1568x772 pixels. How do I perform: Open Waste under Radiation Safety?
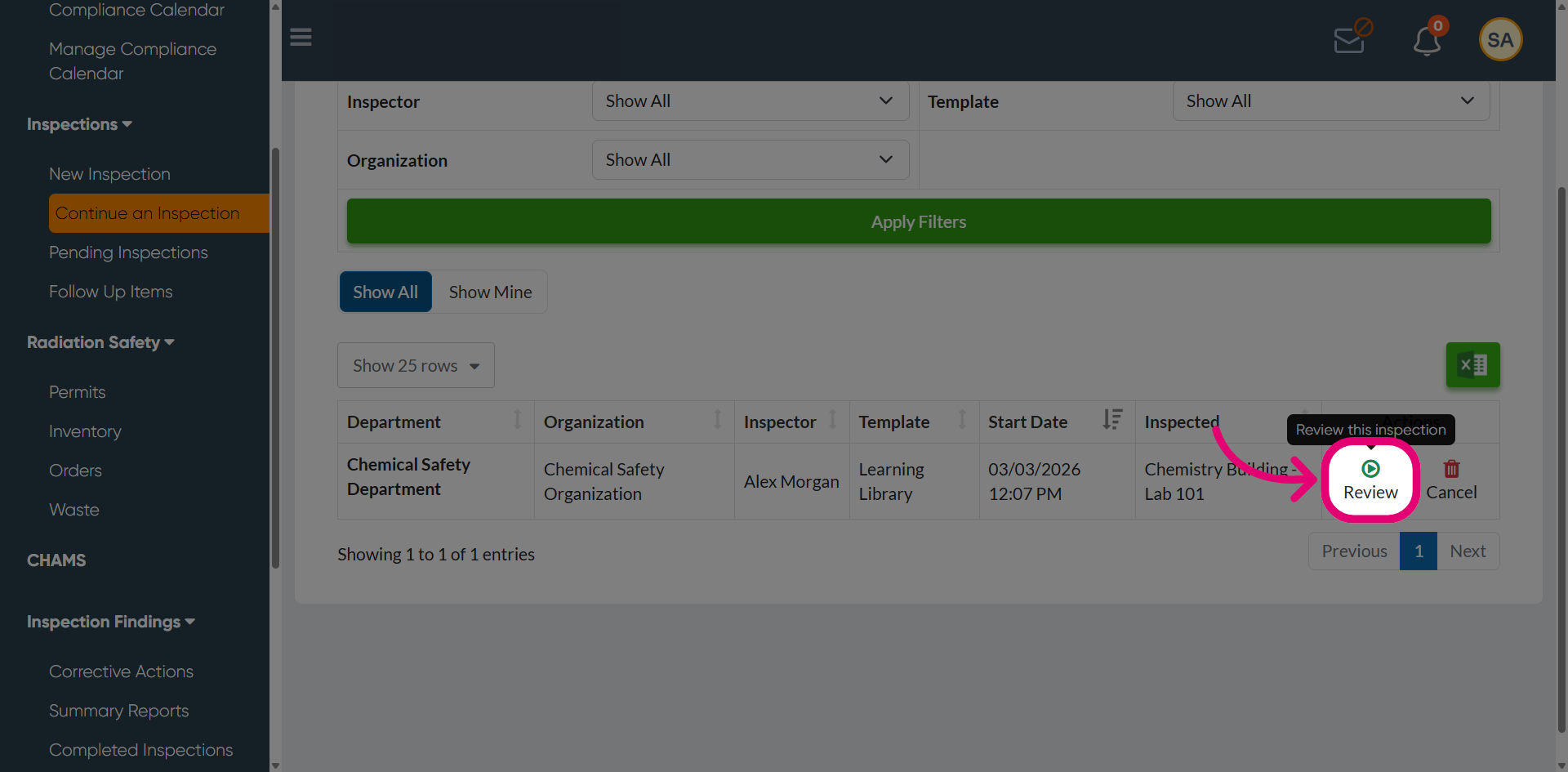74,510
